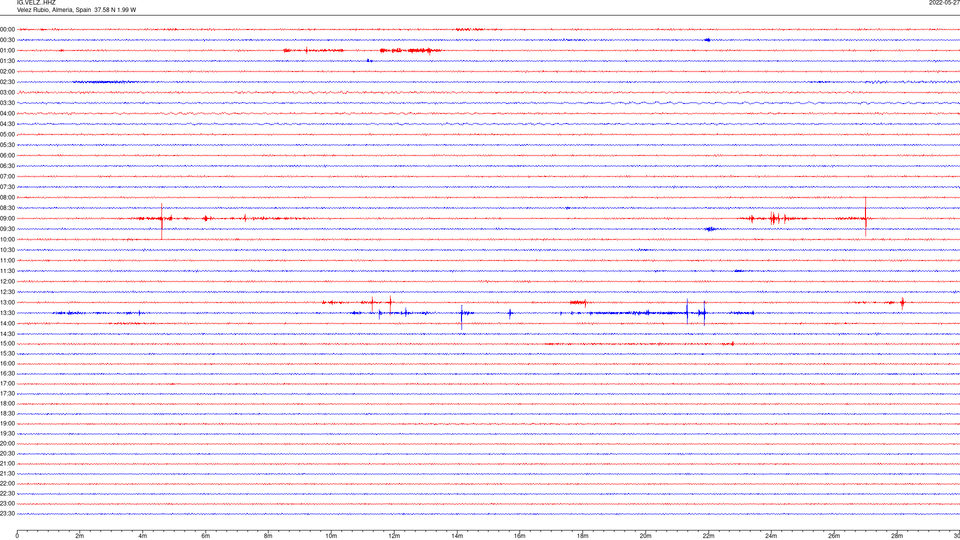
Task: Select the 20:00 trace time label
Action: [x=7, y=444]
